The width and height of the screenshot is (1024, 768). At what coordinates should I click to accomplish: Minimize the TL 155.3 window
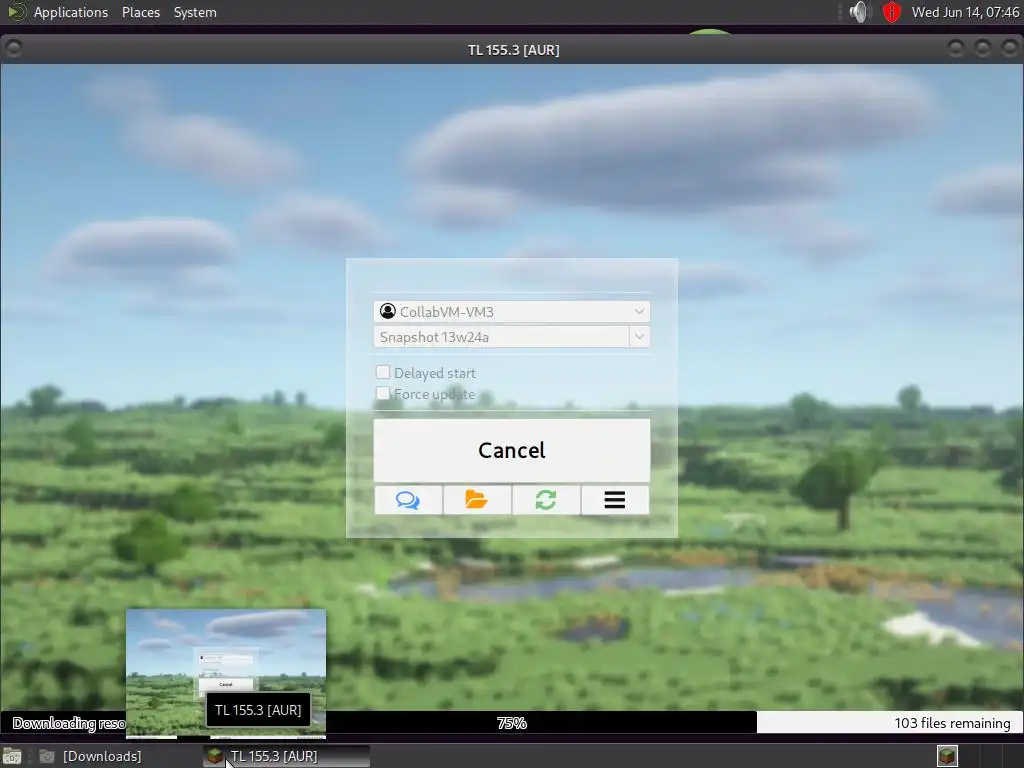tap(955, 48)
